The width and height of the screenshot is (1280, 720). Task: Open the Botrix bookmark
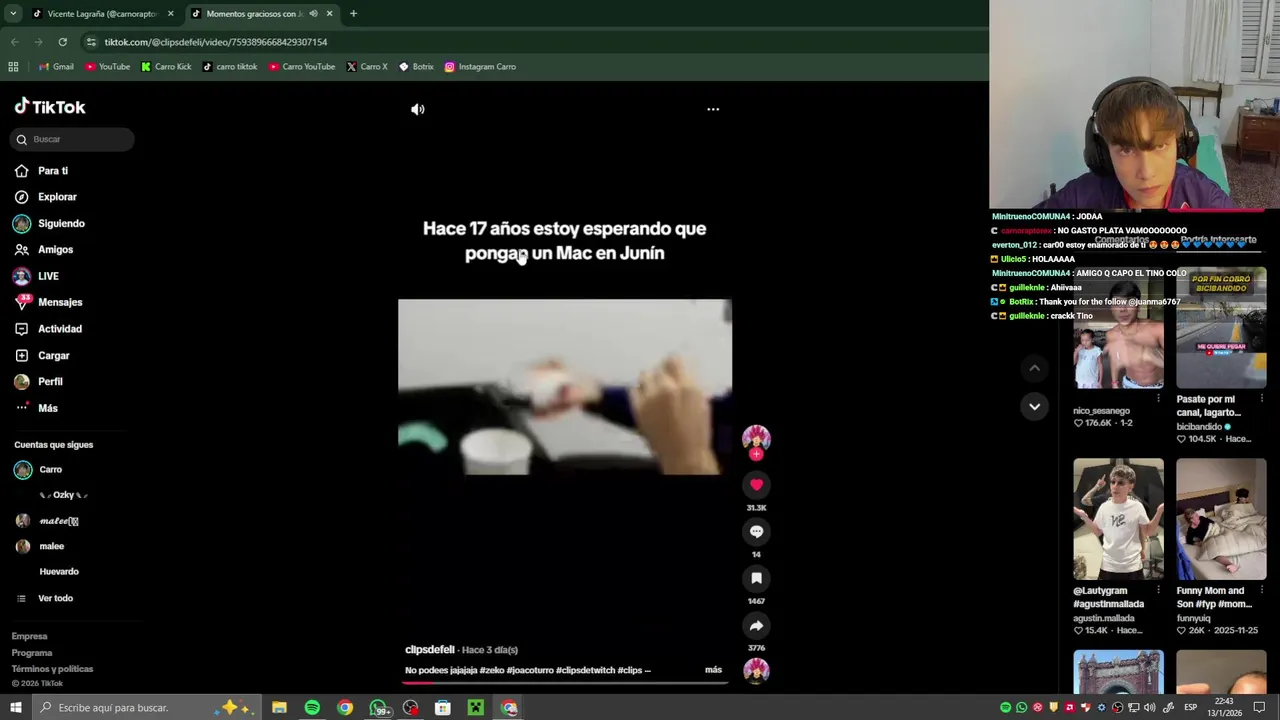point(416,67)
